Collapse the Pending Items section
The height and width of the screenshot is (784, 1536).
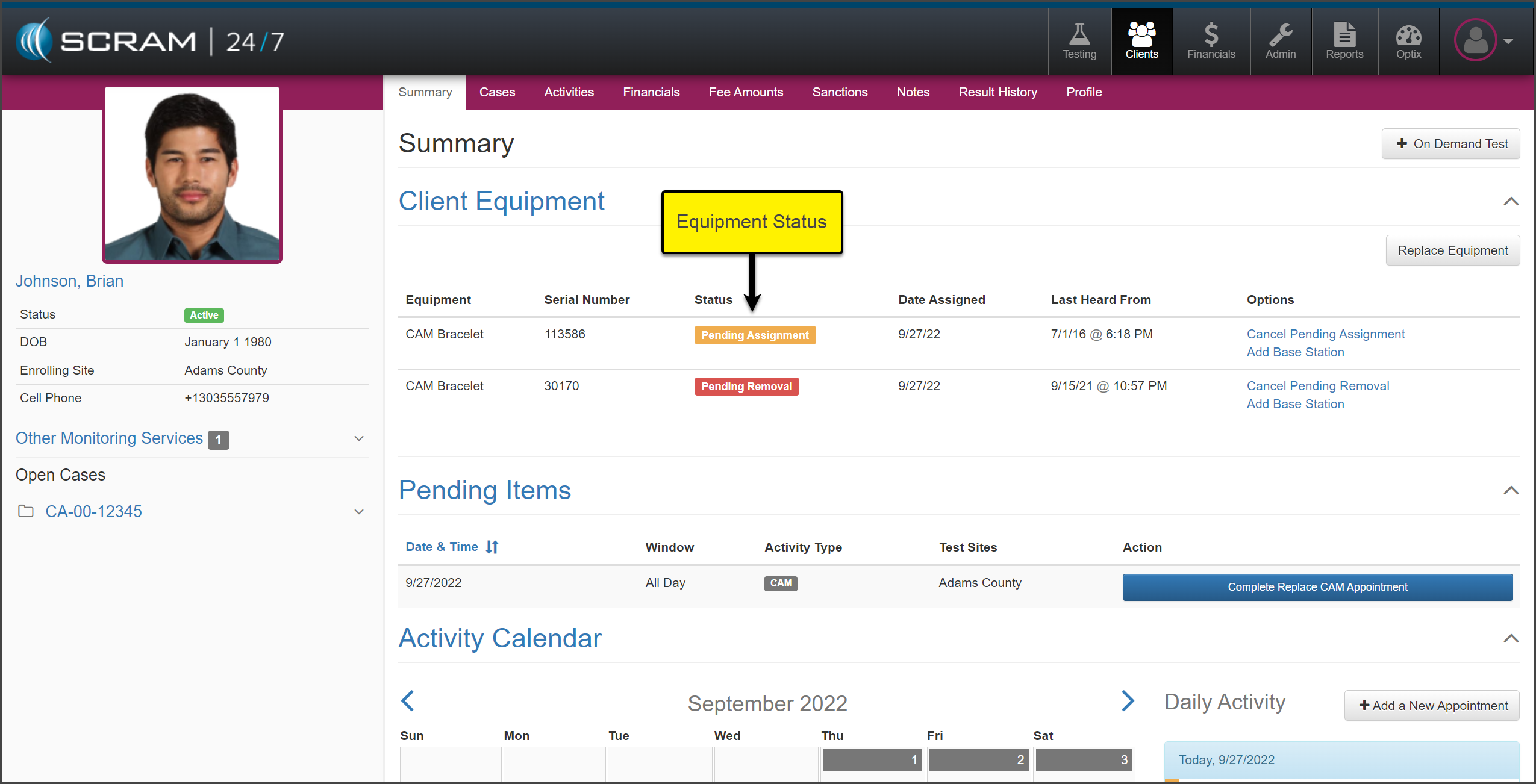click(x=1511, y=491)
